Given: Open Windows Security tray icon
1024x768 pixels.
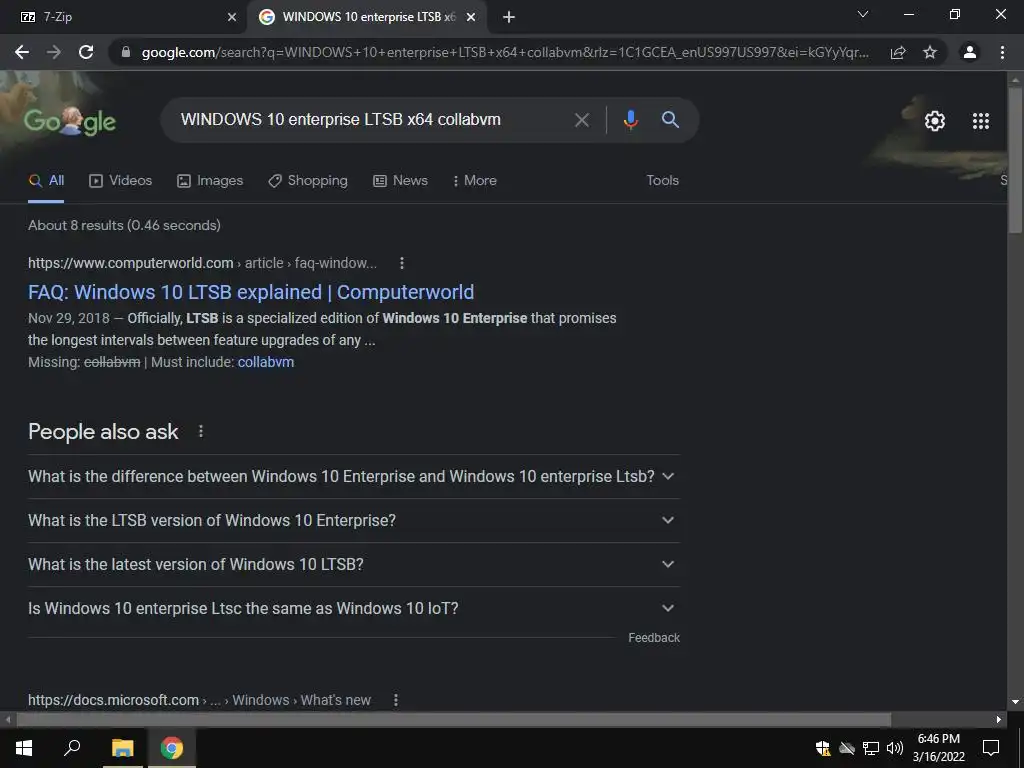Looking at the screenshot, I should 823,748.
